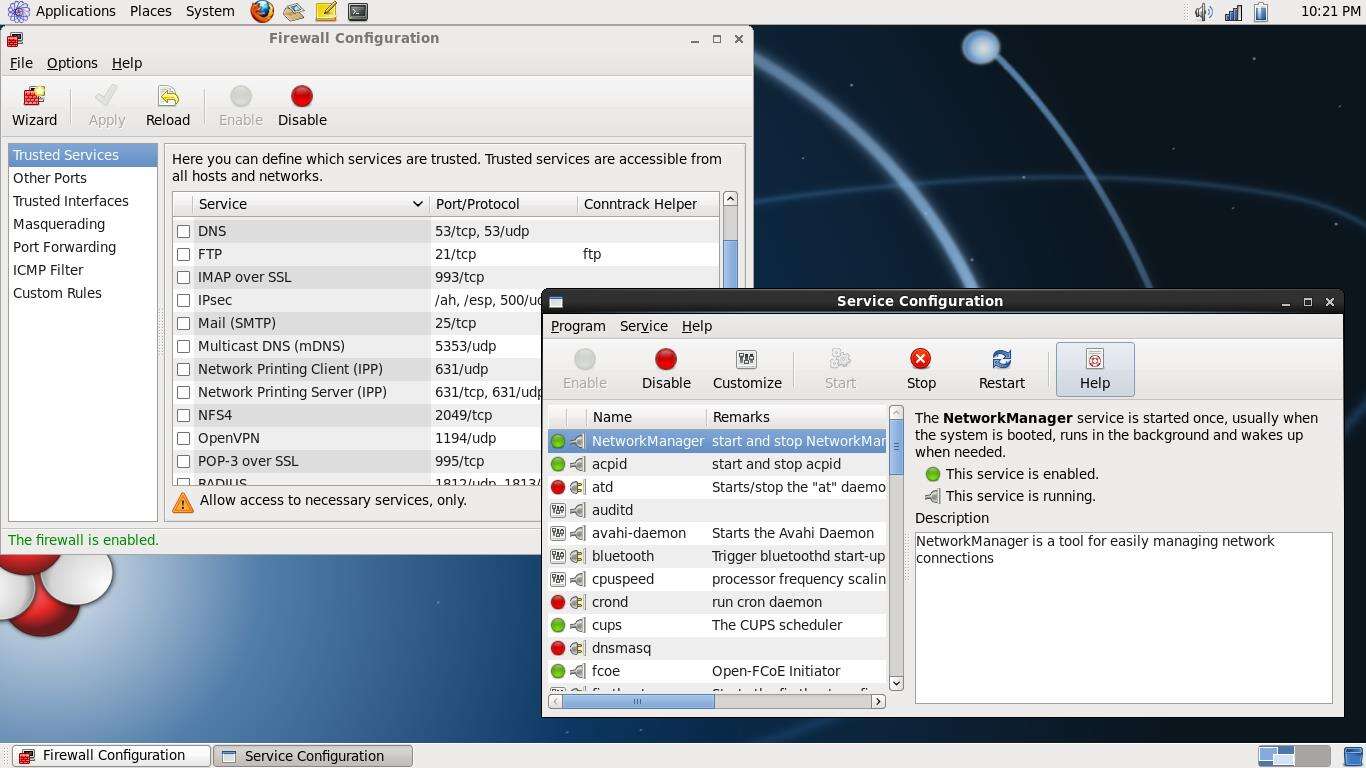
Task: Click the Remarks column header
Action: coord(796,417)
